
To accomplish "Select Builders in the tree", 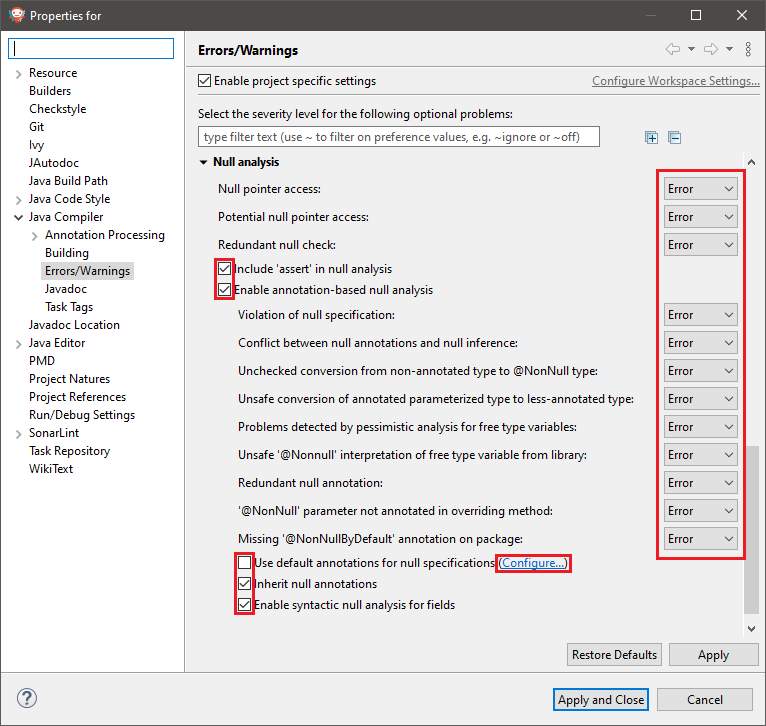I will pos(50,91).
